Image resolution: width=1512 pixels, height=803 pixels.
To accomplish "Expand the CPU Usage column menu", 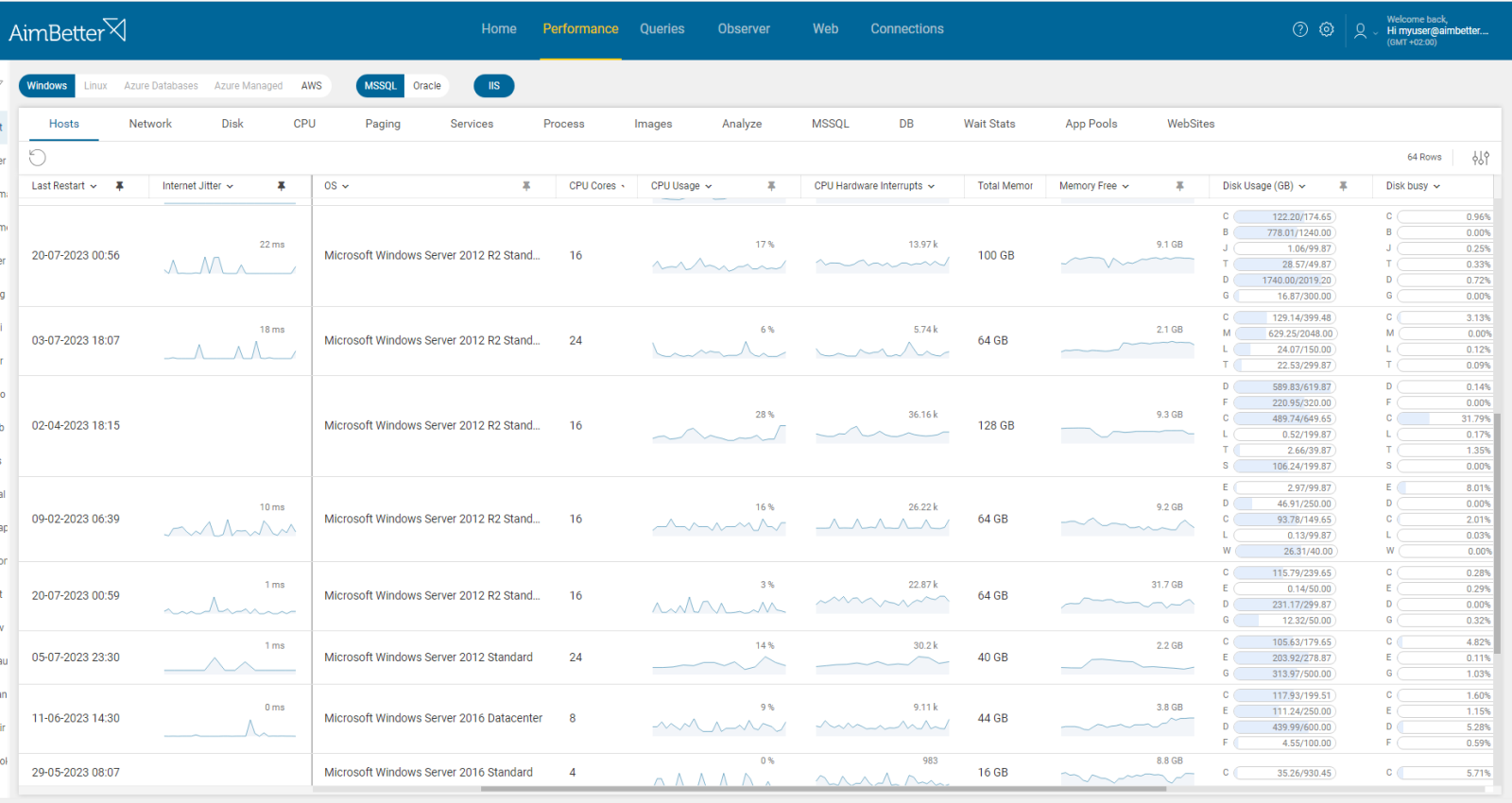I will click(709, 186).
